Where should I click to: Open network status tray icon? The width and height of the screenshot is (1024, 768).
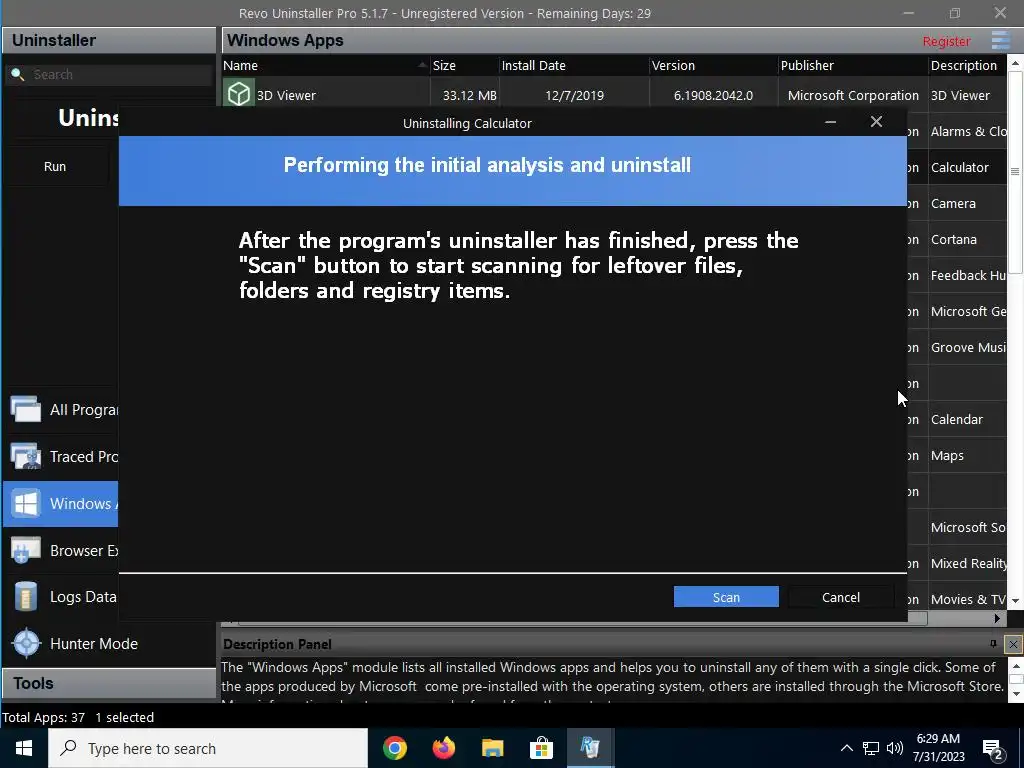pos(871,748)
